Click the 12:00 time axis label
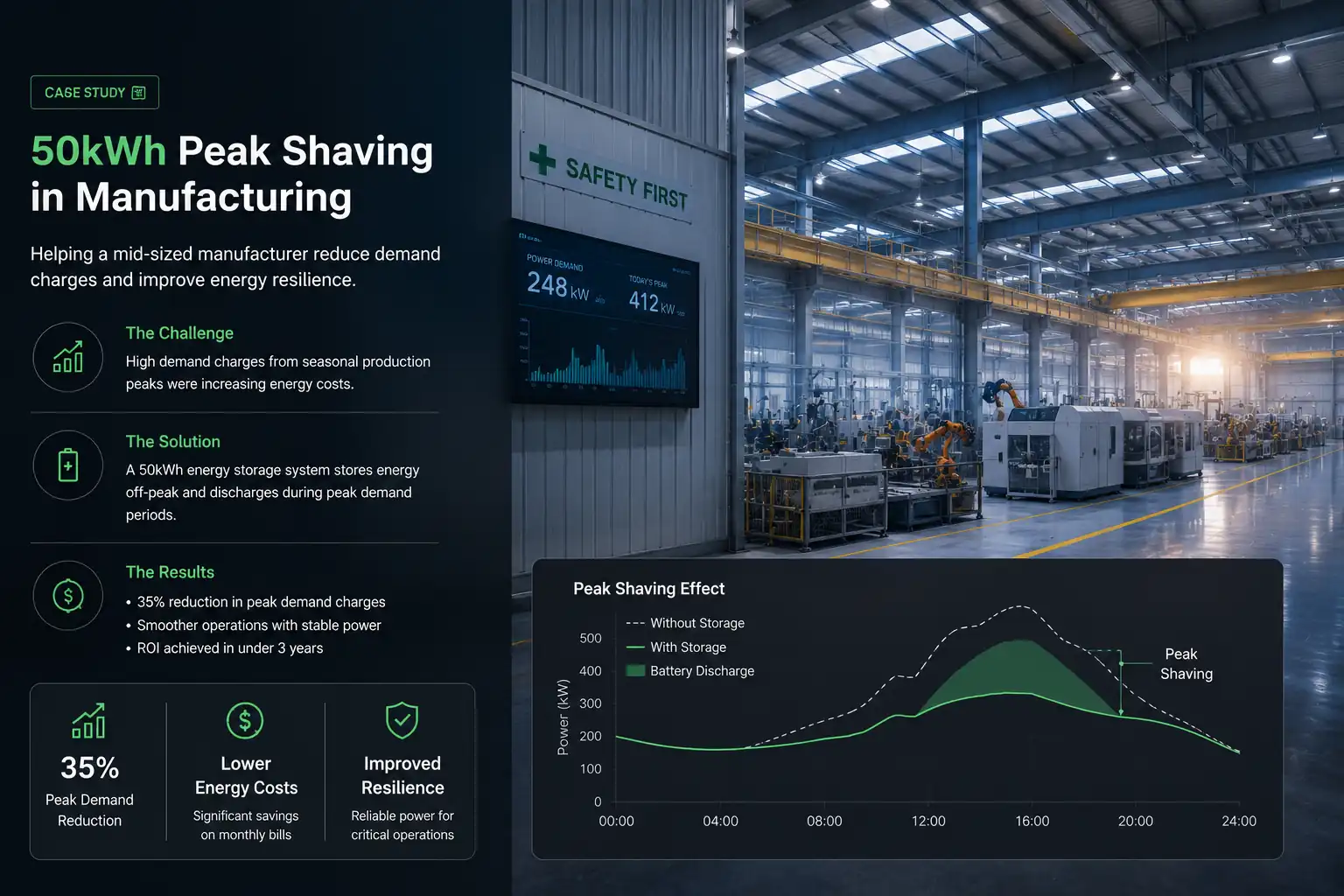Viewport: 1344px width, 896px height. point(928,822)
